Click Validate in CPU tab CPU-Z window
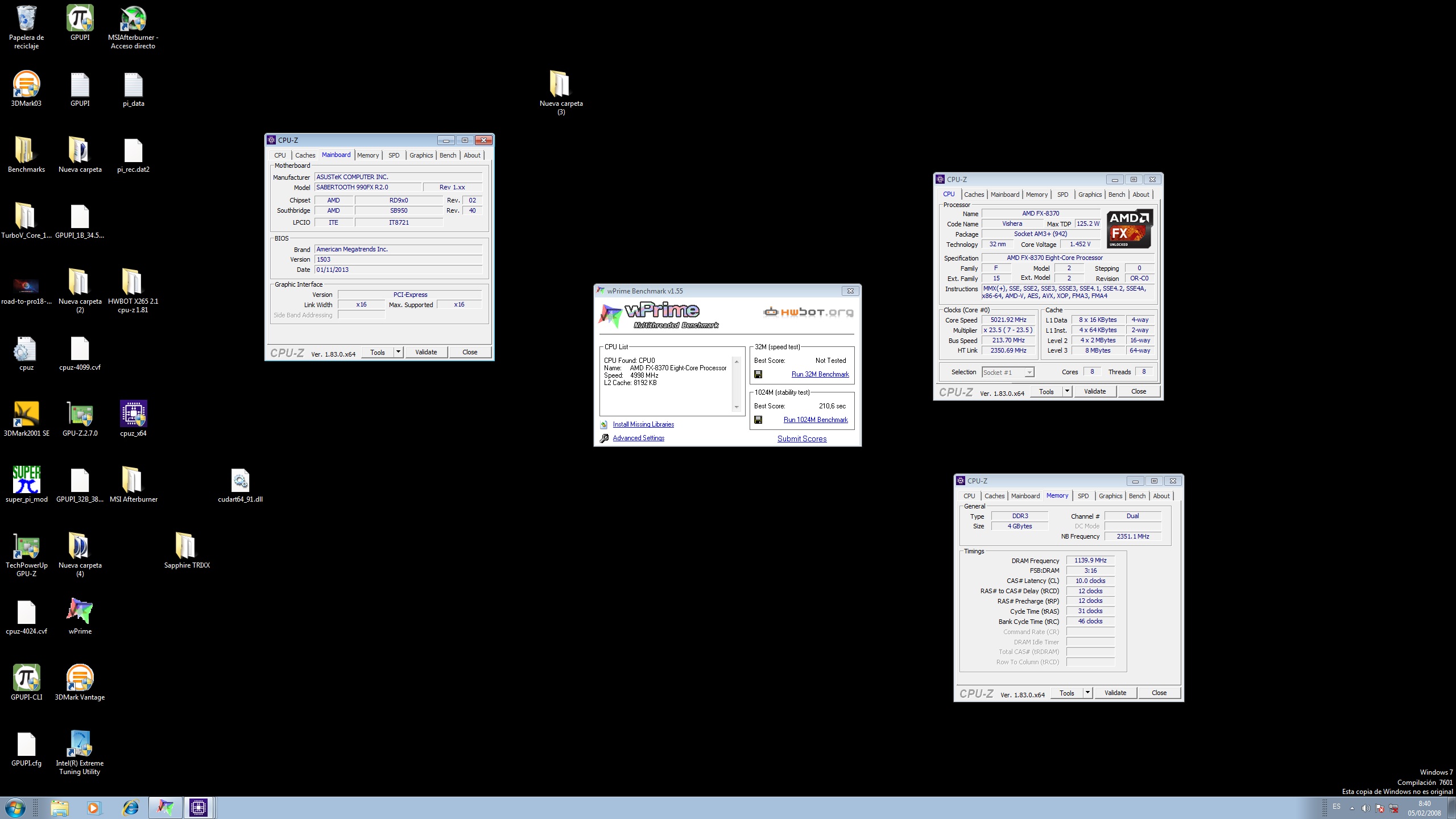The height and width of the screenshot is (819, 1456). pos(1095,391)
